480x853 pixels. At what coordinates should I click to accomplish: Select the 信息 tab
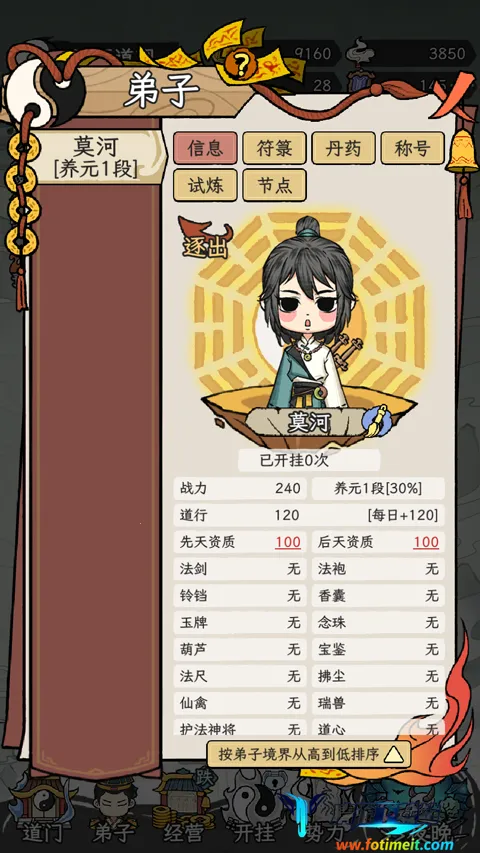(205, 148)
